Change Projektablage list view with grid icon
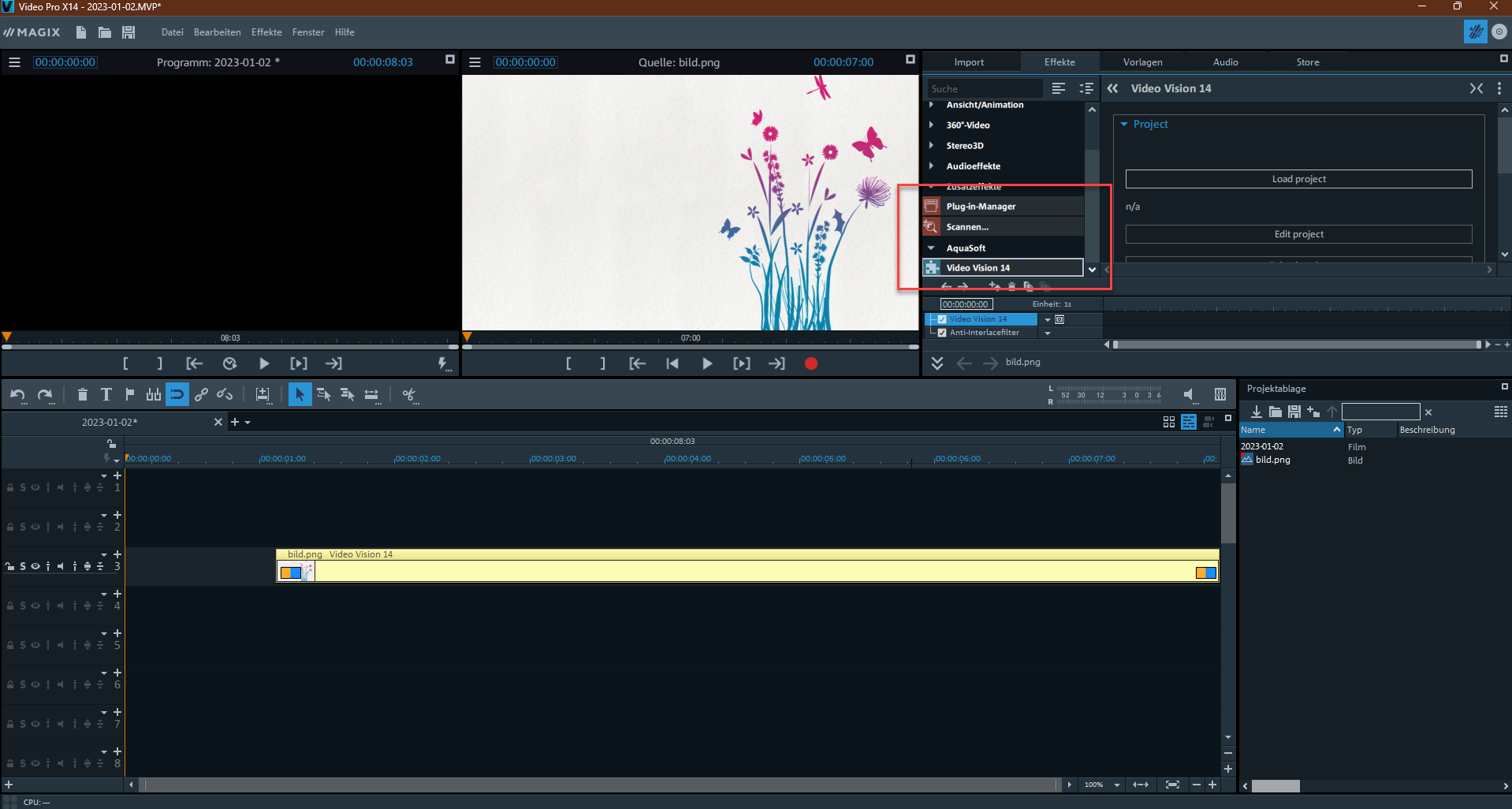This screenshot has width=1512, height=809. point(1501,412)
